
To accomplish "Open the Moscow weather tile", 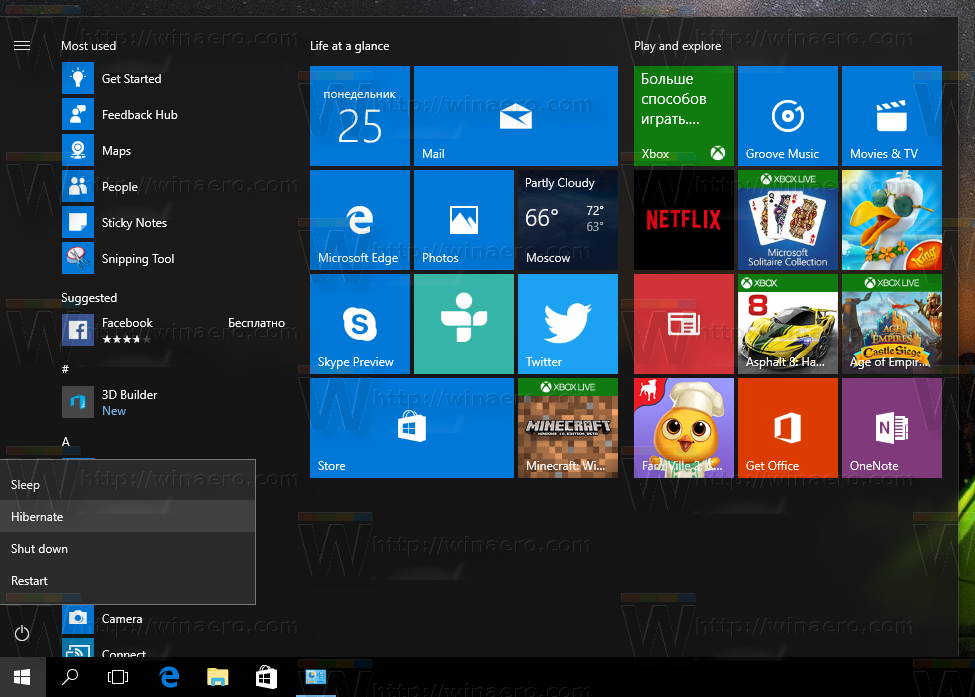I will coord(568,219).
